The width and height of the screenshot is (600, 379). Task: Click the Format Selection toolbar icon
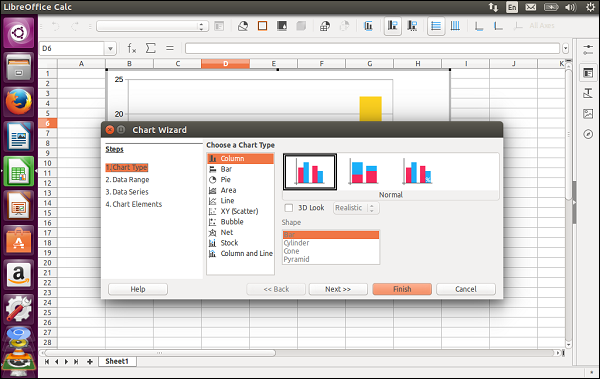pos(219,26)
